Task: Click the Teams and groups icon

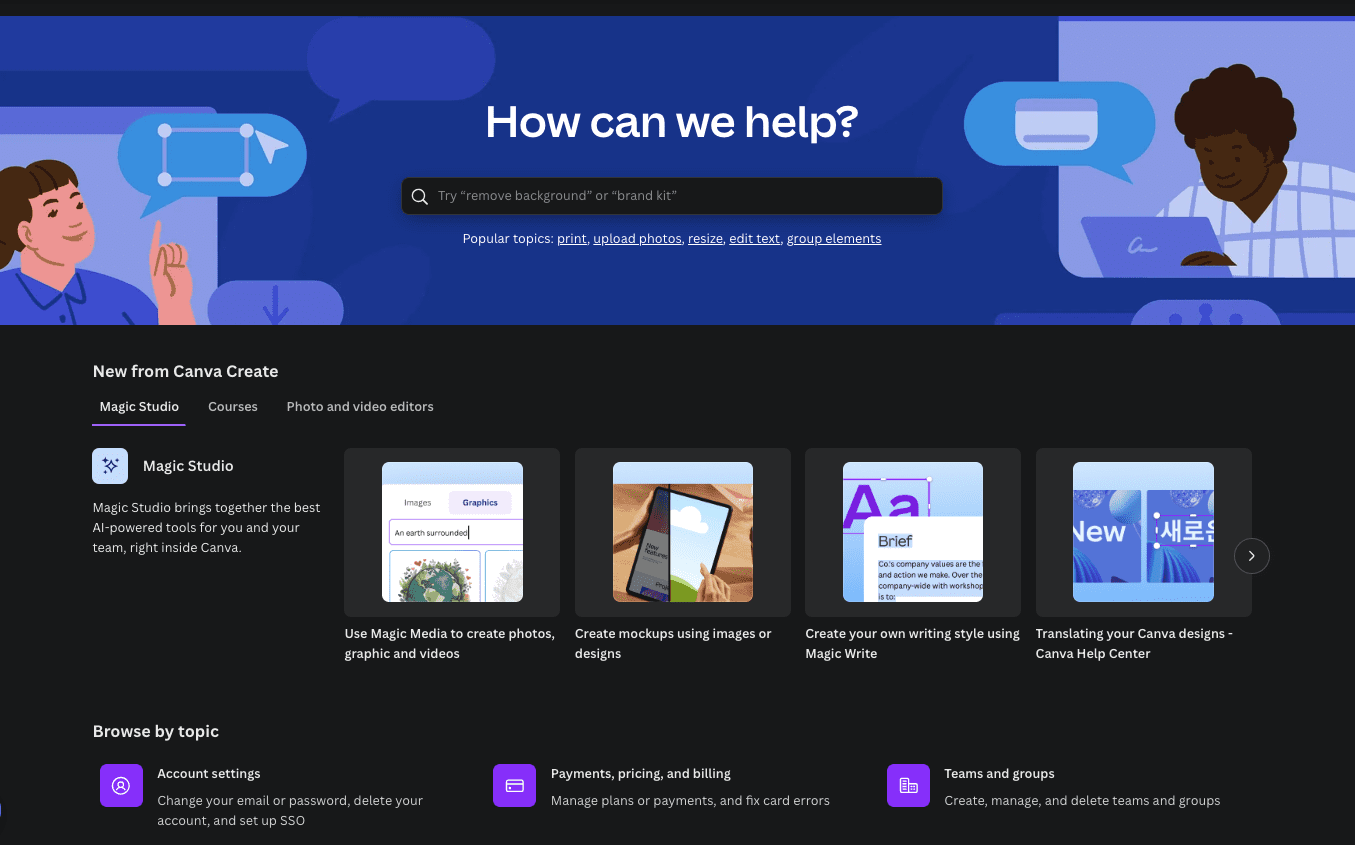Action: click(x=908, y=785)
